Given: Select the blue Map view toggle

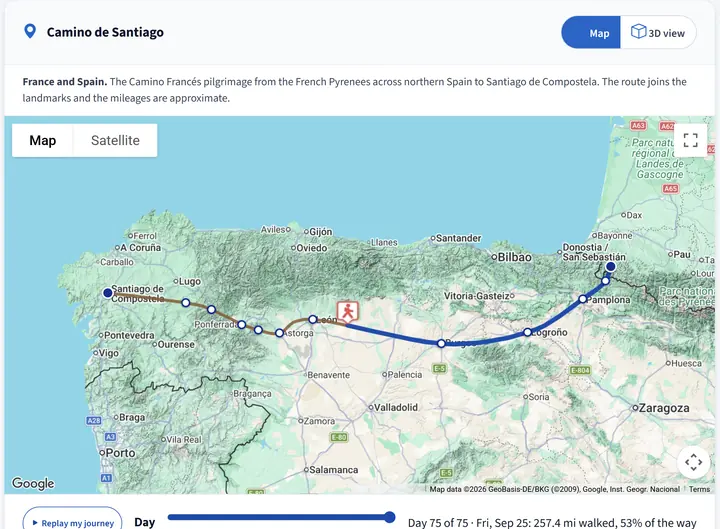Looking at the screenshot, I should 591,33.
